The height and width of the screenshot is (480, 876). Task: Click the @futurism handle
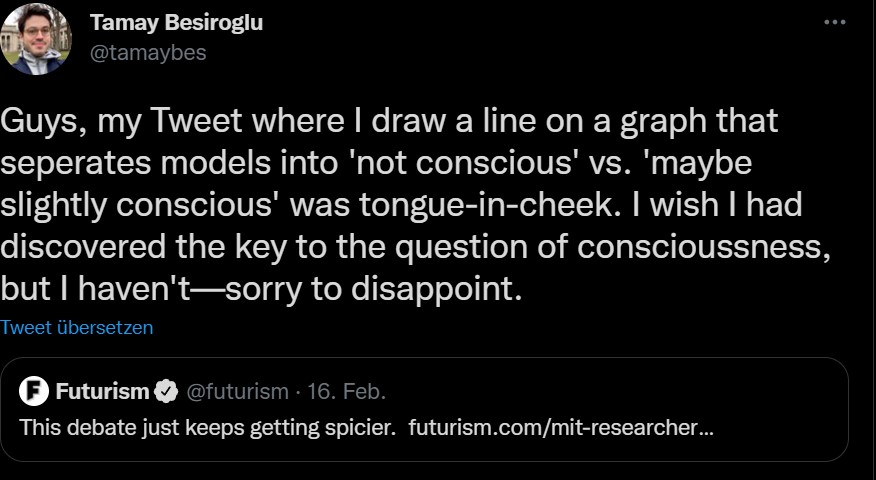238,390
